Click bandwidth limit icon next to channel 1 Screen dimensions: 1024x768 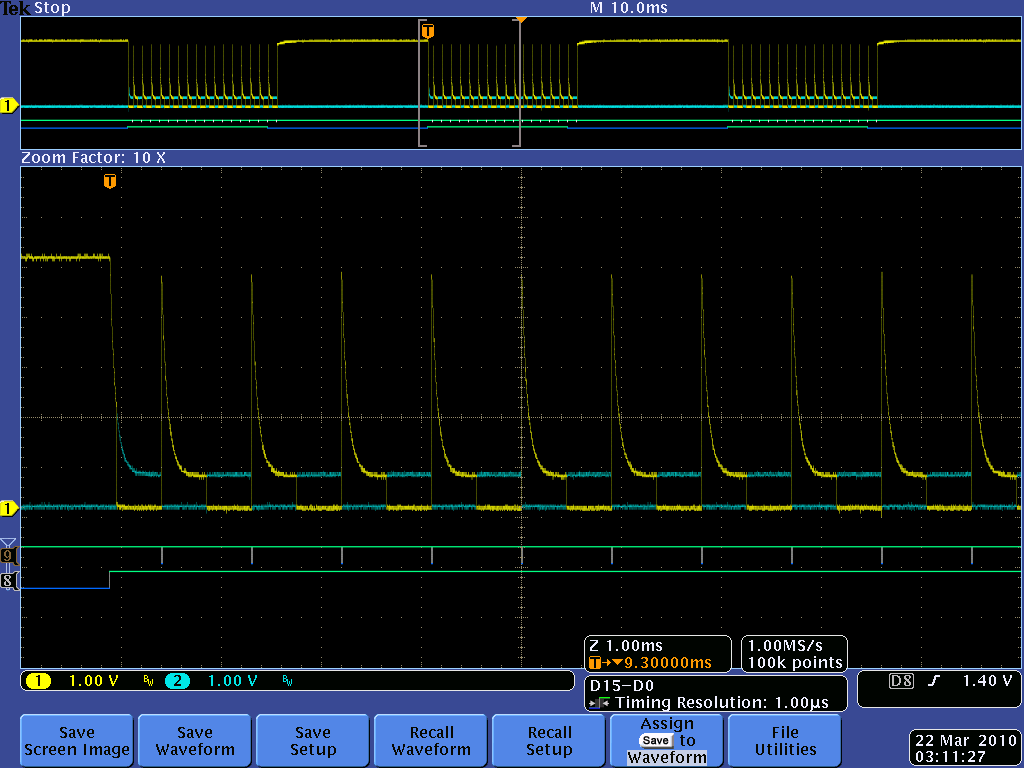148,681
